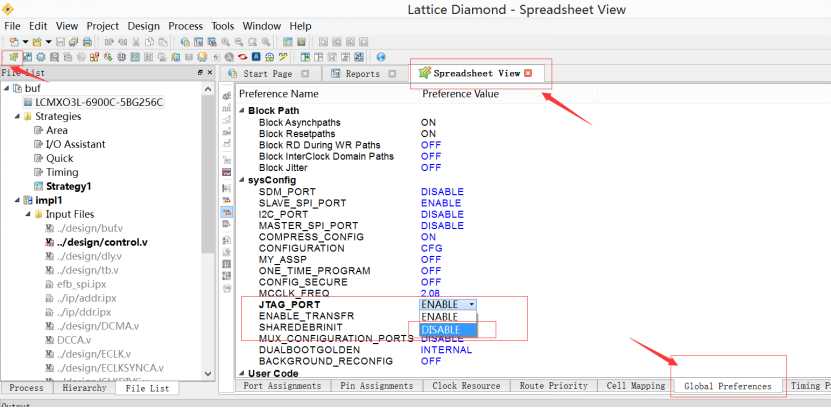Open the Open file dropdown arrow
831x408 pixels.
point(48,42)
